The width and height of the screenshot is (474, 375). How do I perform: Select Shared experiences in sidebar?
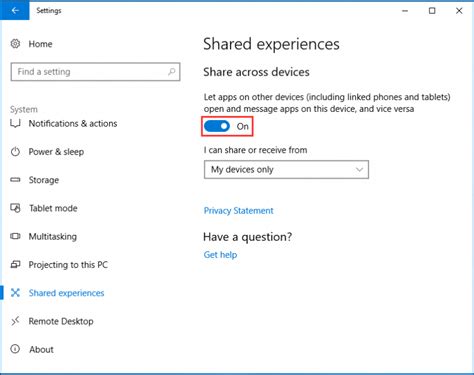66,293
